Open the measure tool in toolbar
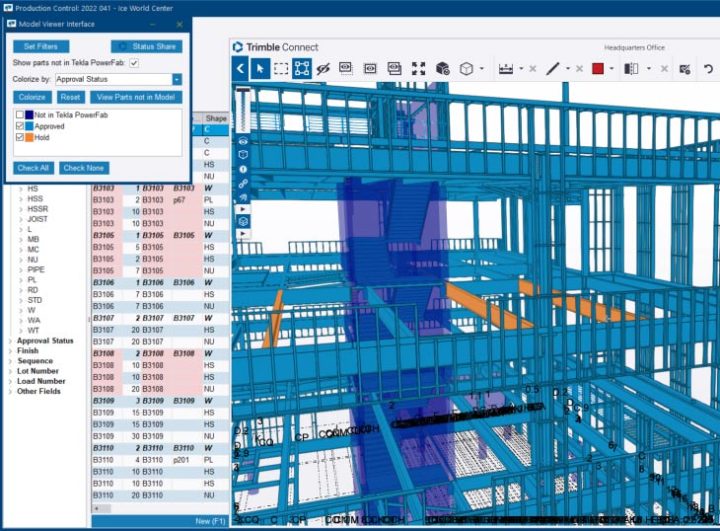This screenshot has height=531, width=720. [506, 69]
